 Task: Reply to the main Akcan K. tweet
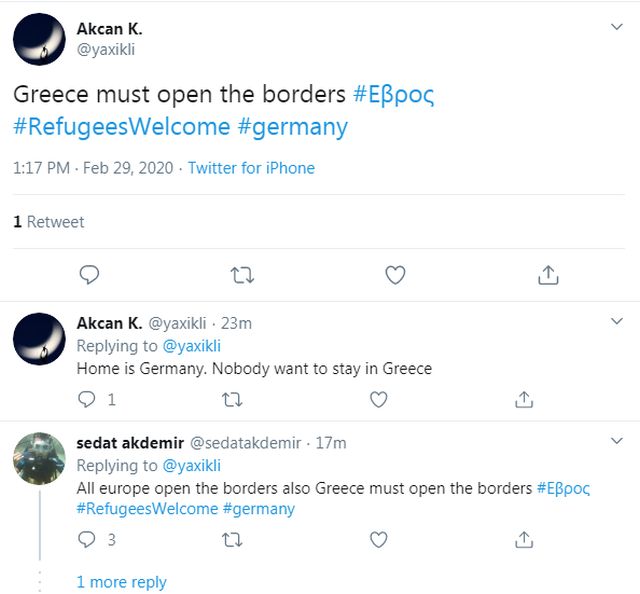[x=90, y=274]
